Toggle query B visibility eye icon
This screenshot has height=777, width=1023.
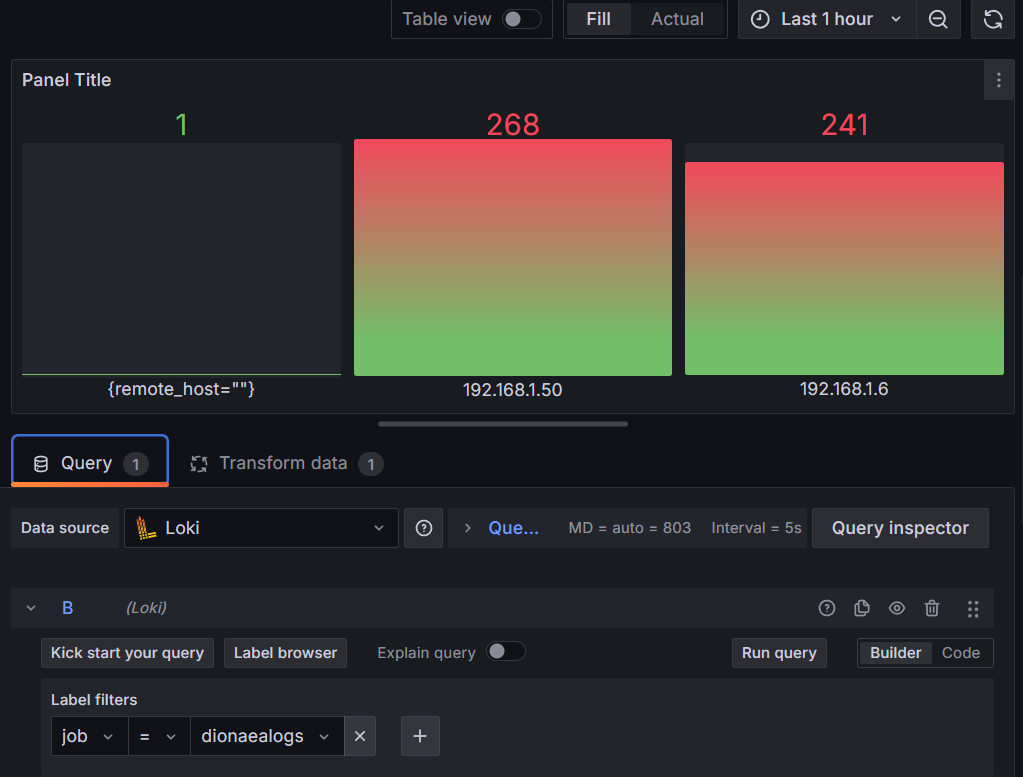coord(897,608)
